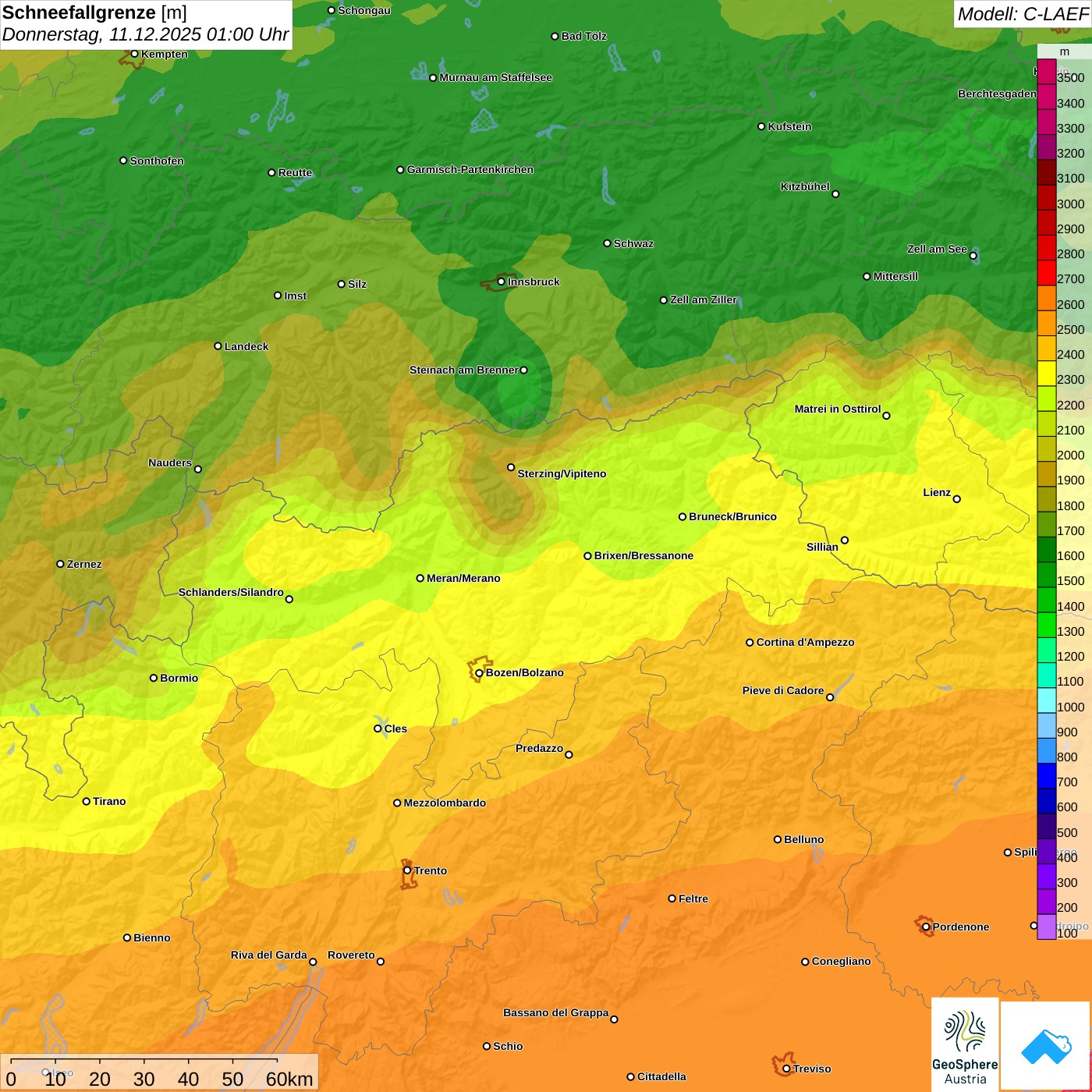1092x1092 pixels.
Task: Click the date Donnerstag, 11.12.2025 01:00 Uhr
Action: [x=145, y=34]
